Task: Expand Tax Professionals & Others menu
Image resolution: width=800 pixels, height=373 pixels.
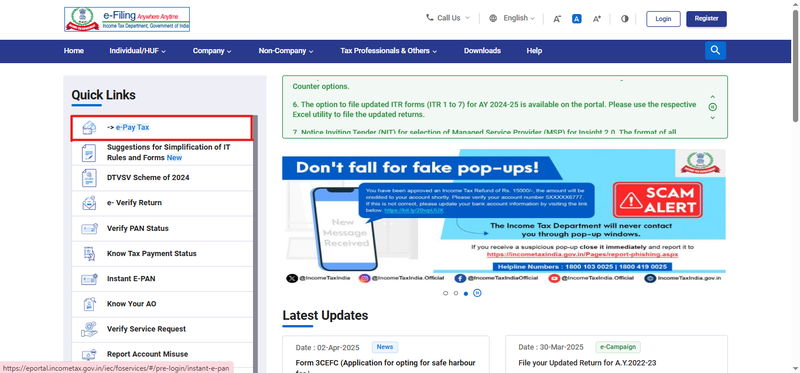Action: (389, 51)
